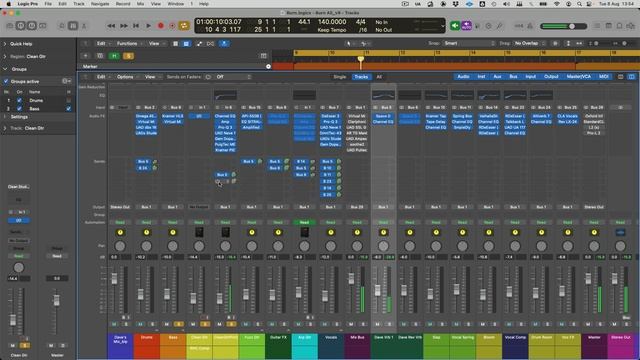Switch mixer to Tracks view
The height and width of the screenshot is (360, 640).
[x=361, y=77]
